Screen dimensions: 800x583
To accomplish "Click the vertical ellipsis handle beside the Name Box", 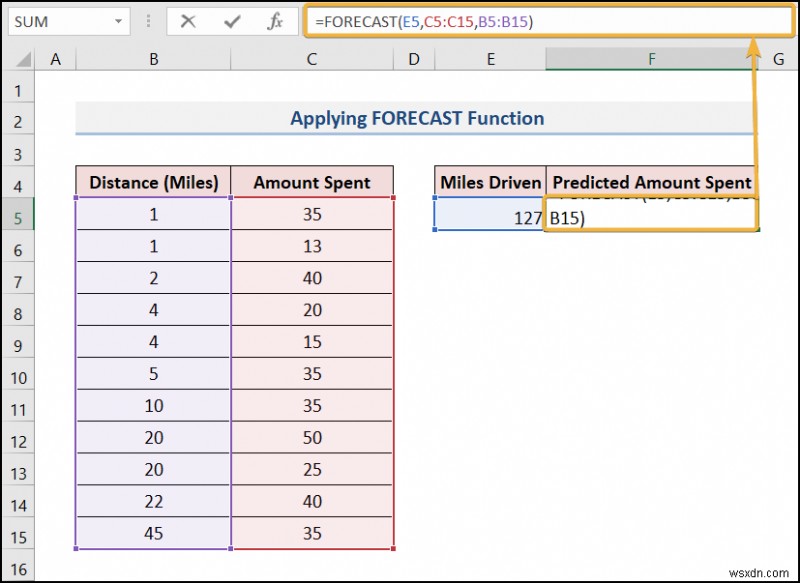I will pos(146,21).
